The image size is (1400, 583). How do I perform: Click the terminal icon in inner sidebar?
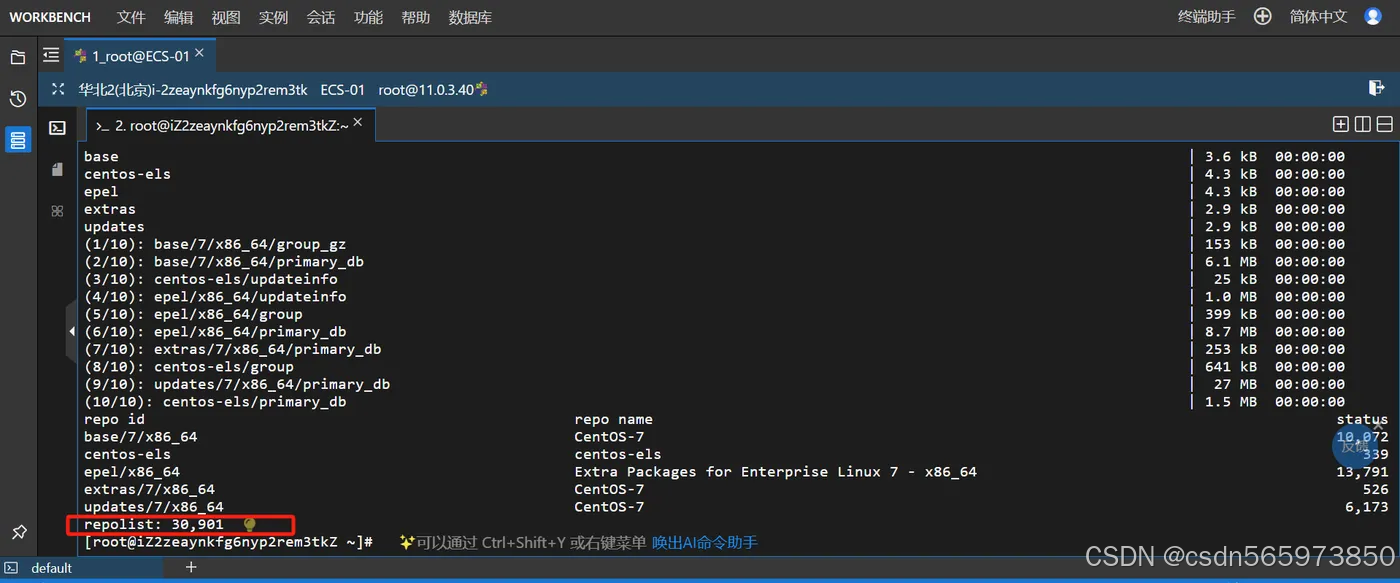[x=57, y=128]
